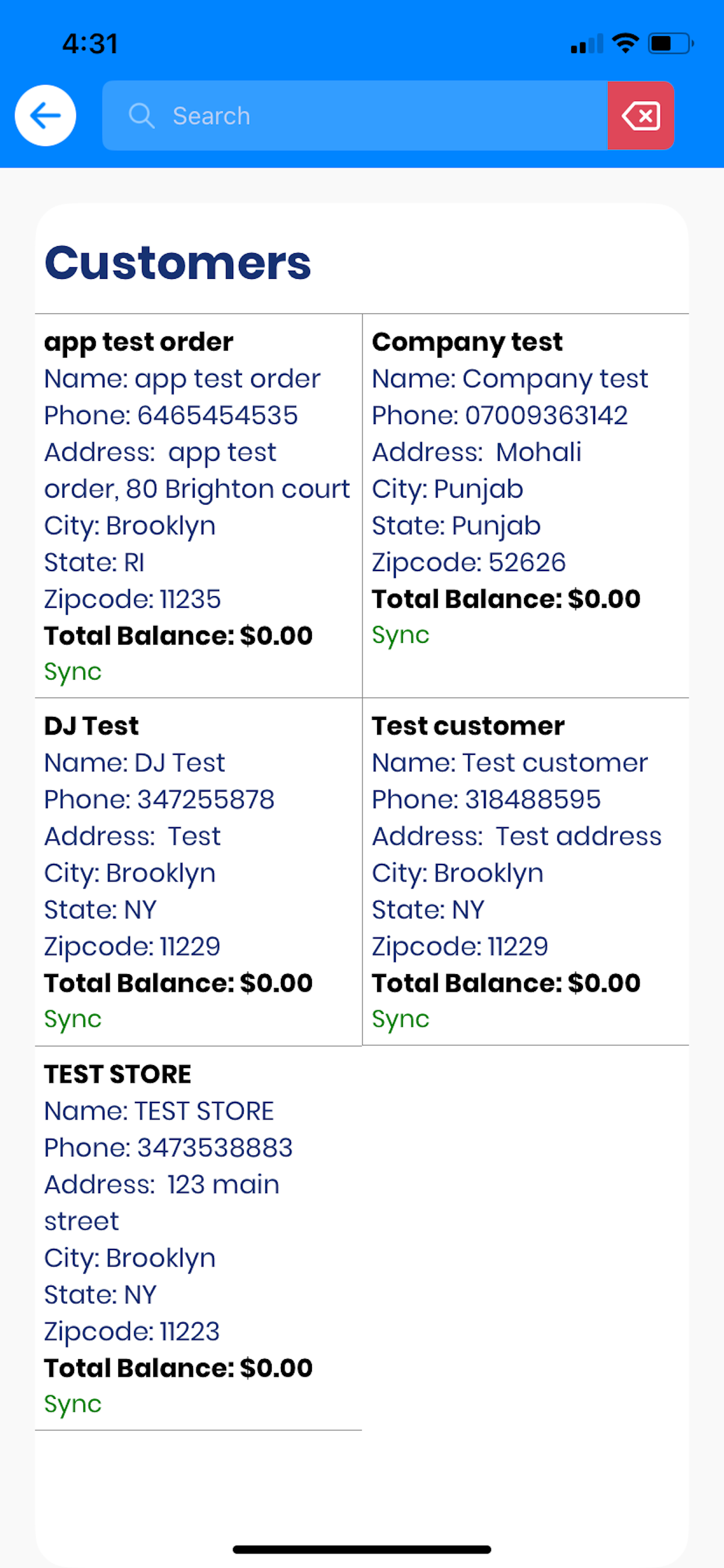Tap the home indicator bar
The width and height of the screenshot is (724, 1568).
coord(362,1549)
